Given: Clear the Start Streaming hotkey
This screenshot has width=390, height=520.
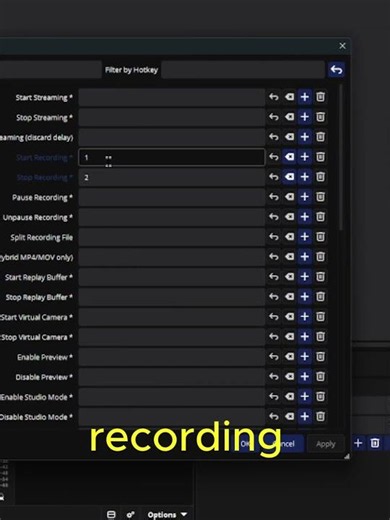Looking at the screenshot, I should (289, 97).
